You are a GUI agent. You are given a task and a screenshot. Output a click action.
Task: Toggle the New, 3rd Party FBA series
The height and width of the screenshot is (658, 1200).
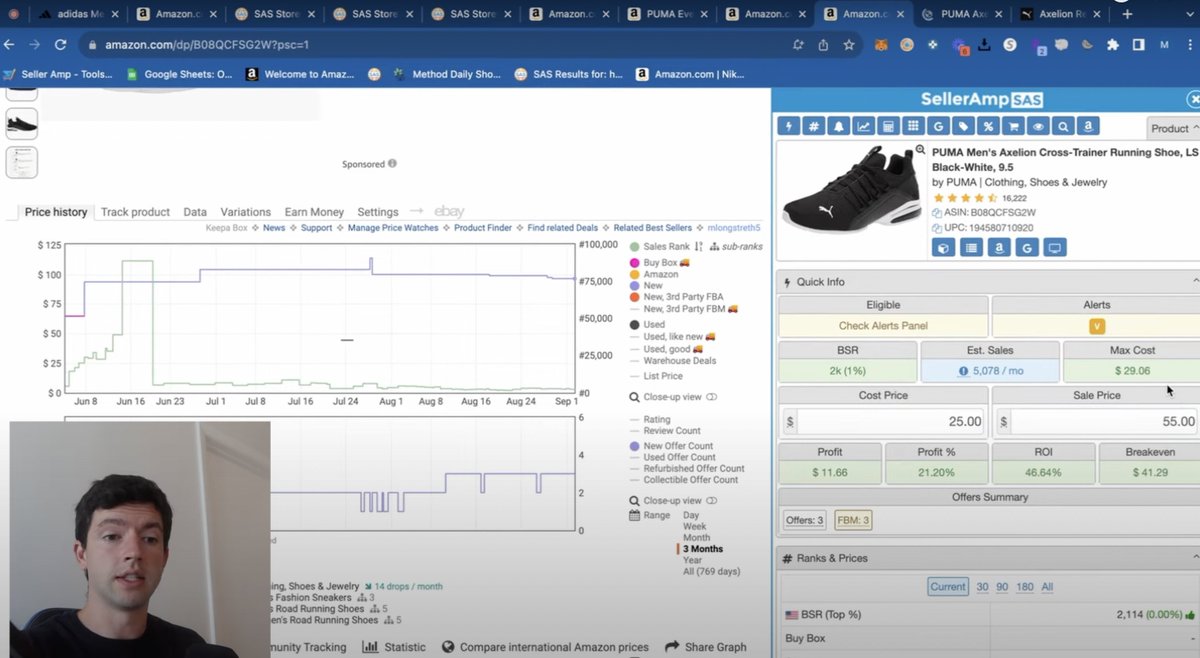click(x=636, y=297)
